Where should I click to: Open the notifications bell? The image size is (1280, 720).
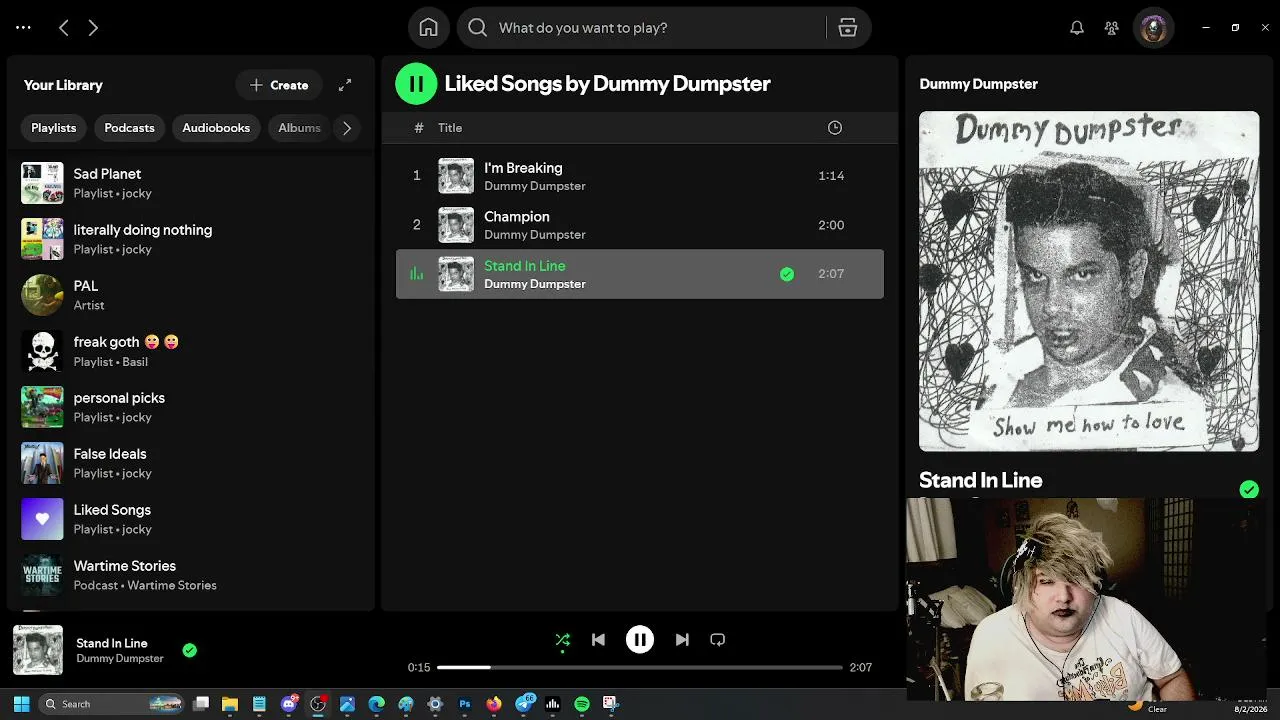(1077, 28)
